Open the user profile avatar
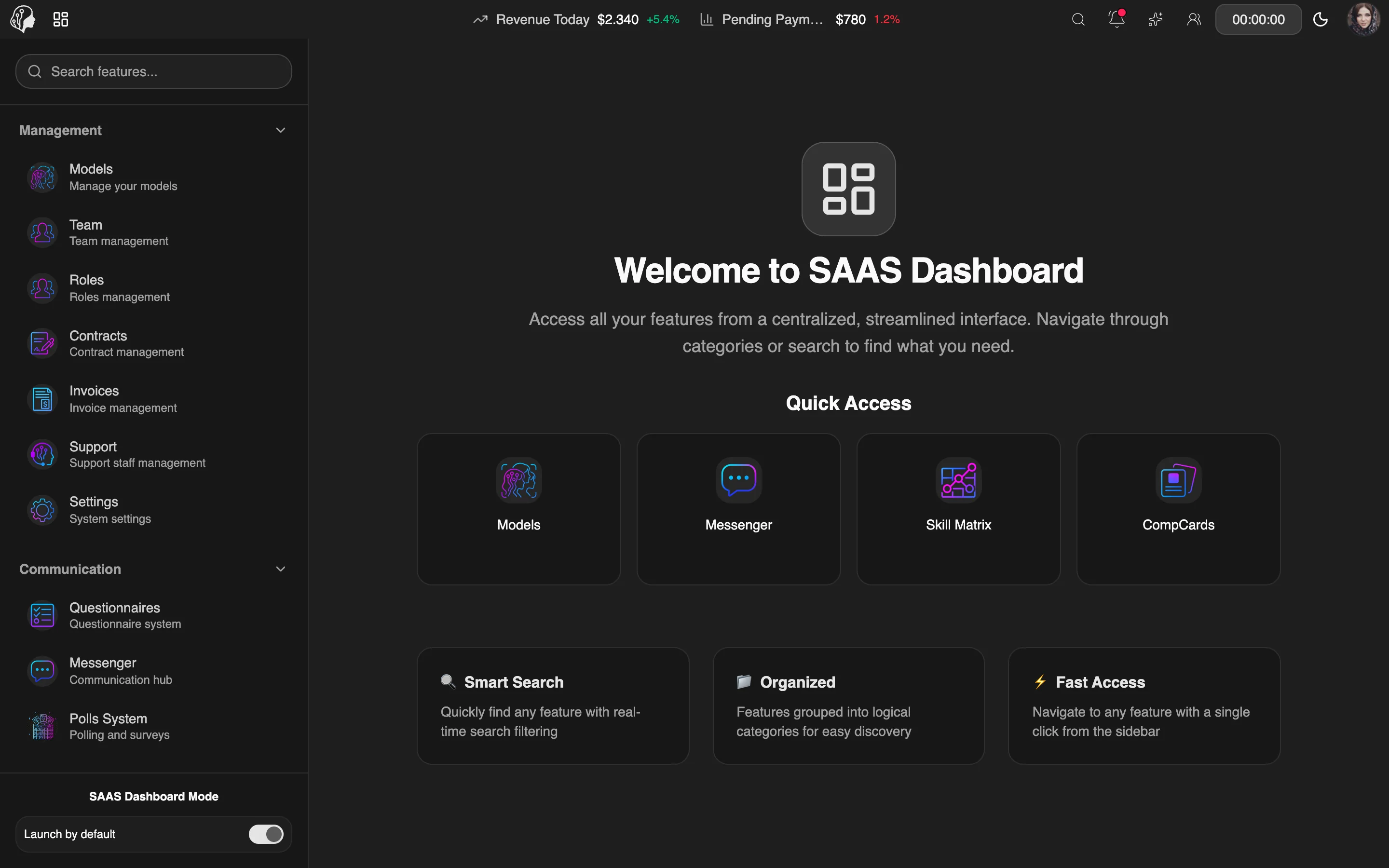This screenshot has width=1389, height=868. pyautogui.click(x=1364, y=19)
